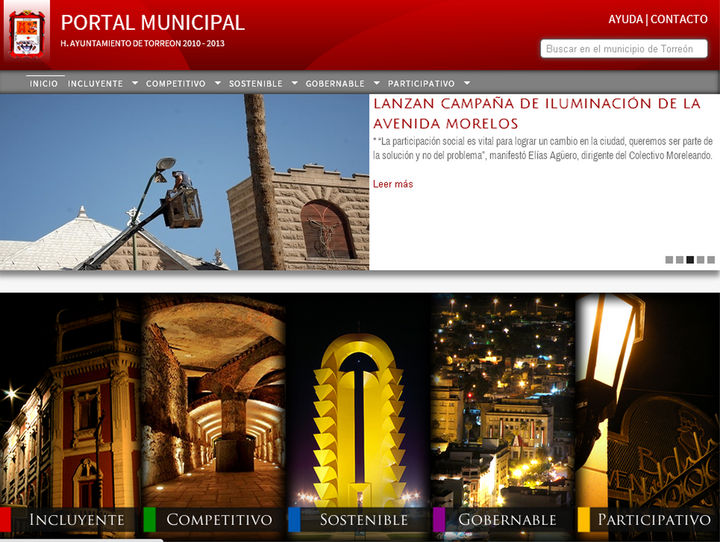Expand the Participativo dropdown arrow in navigation bar
The height and width of the screenshot is (542, 720).
(x=467, y=84)
